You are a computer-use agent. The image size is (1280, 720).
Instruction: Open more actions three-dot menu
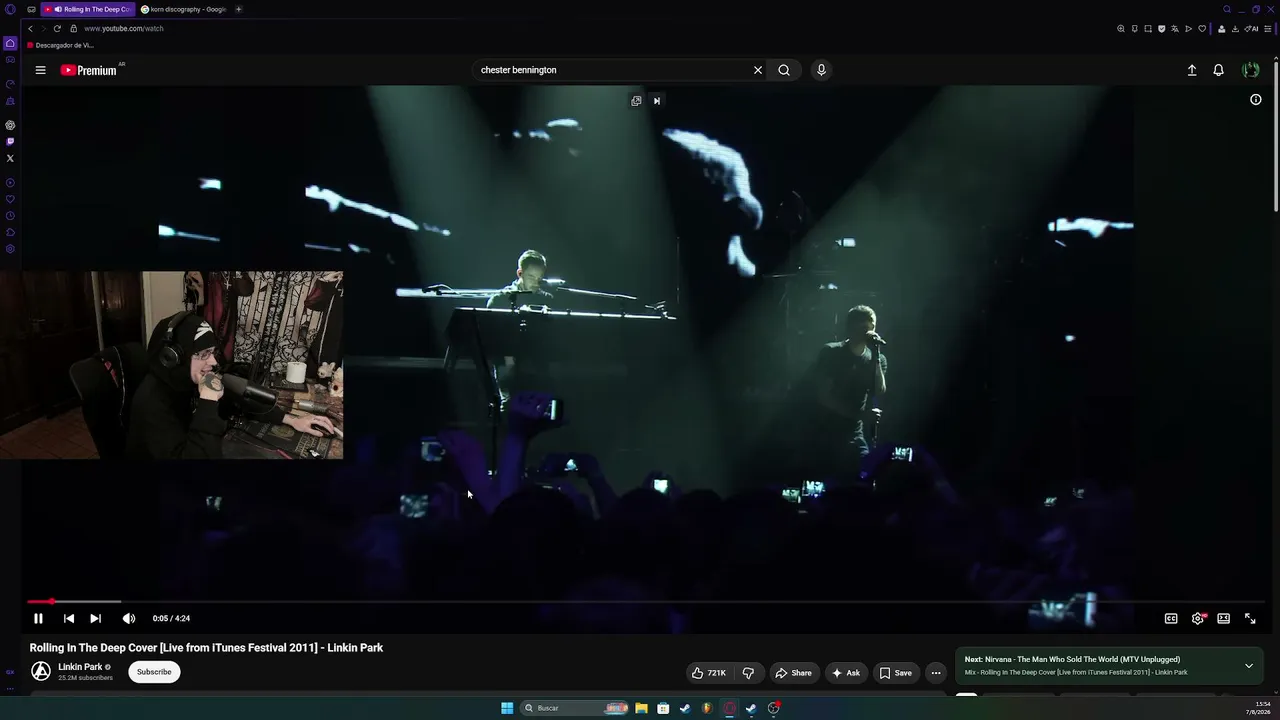coord(936,673)
